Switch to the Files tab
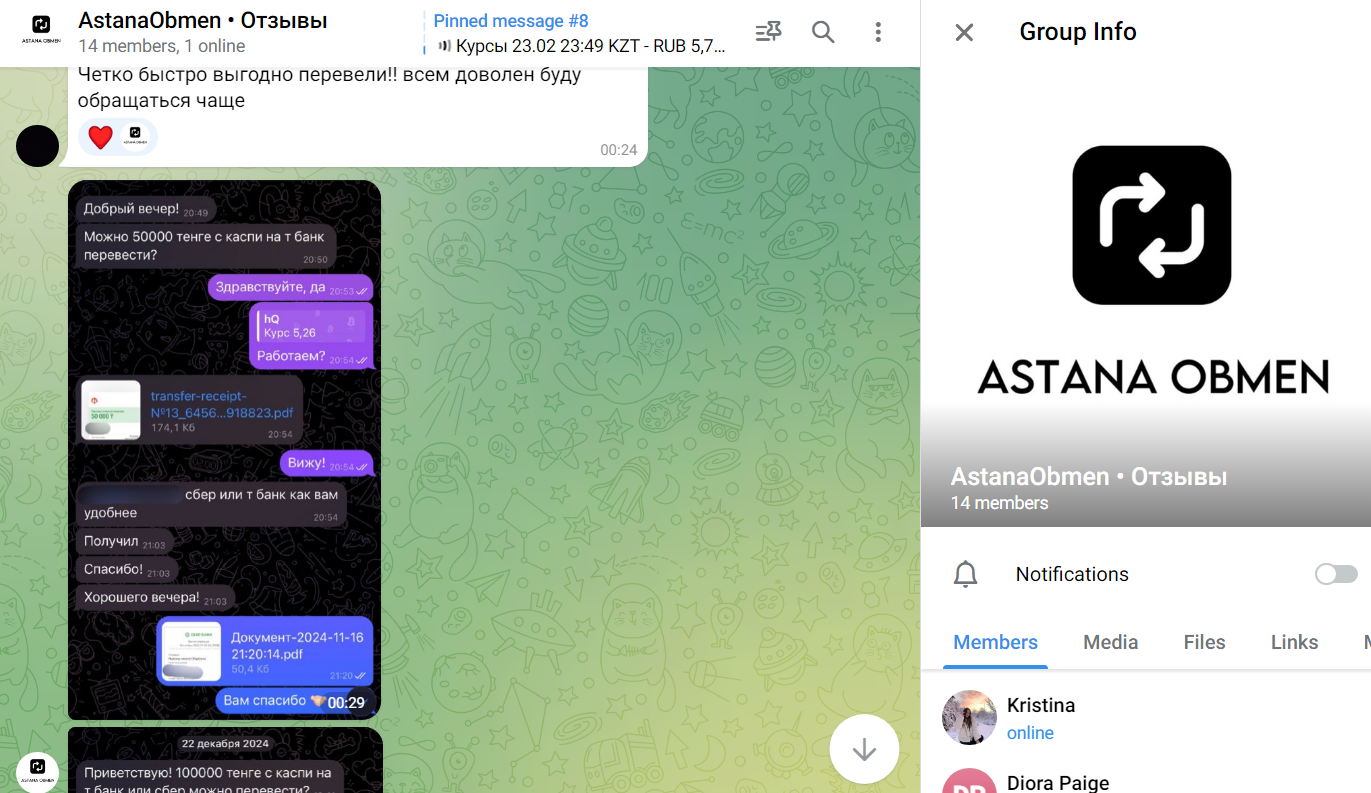Screen dimensions: 1371x793 pyautogui.click(x=1204, y=642)
